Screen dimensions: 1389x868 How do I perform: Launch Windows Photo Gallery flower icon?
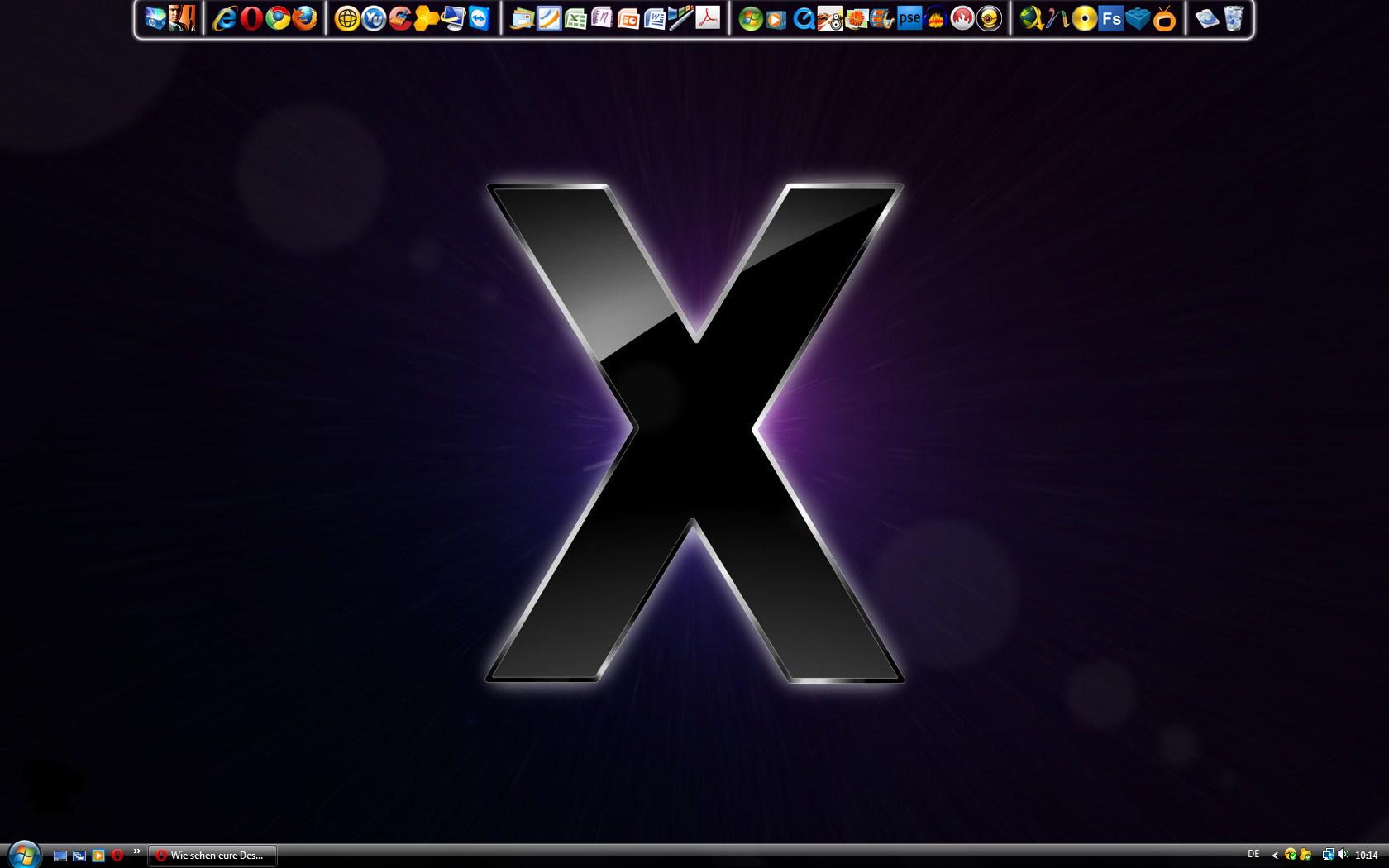point(857,18)
